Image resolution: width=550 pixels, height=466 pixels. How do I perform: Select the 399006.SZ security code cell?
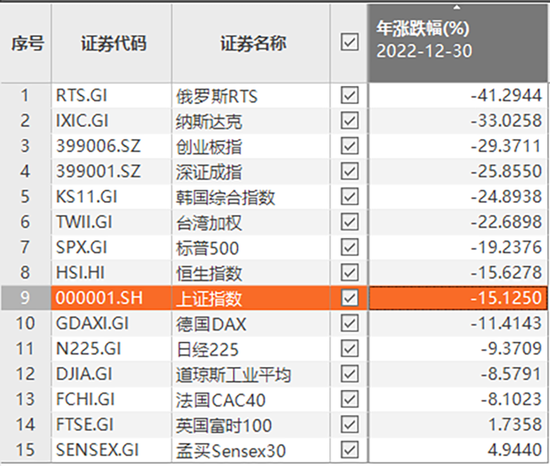pos(112,146)
